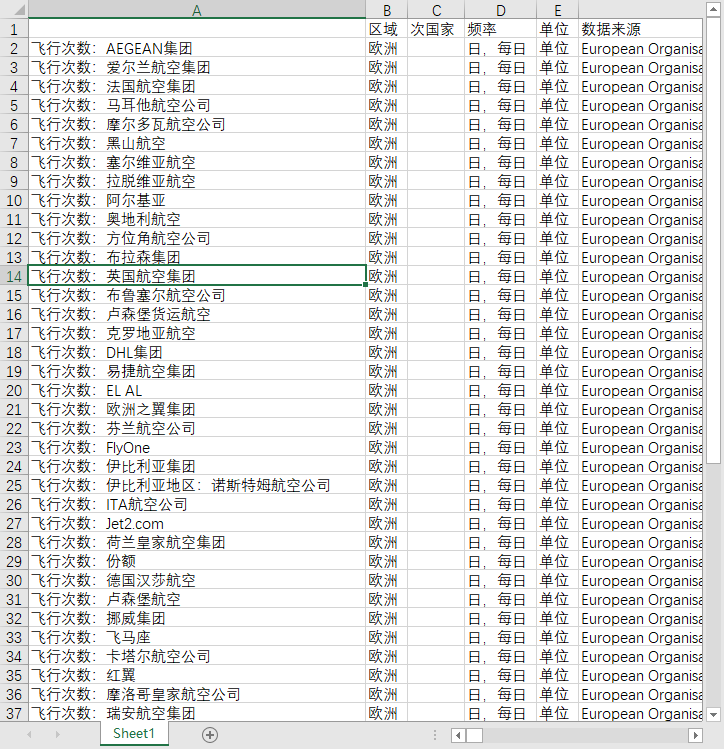Select cell '飞行次数: 克罗地亚航空'
The height and width of the screenshot is (749, 724).
coord(197,333)
